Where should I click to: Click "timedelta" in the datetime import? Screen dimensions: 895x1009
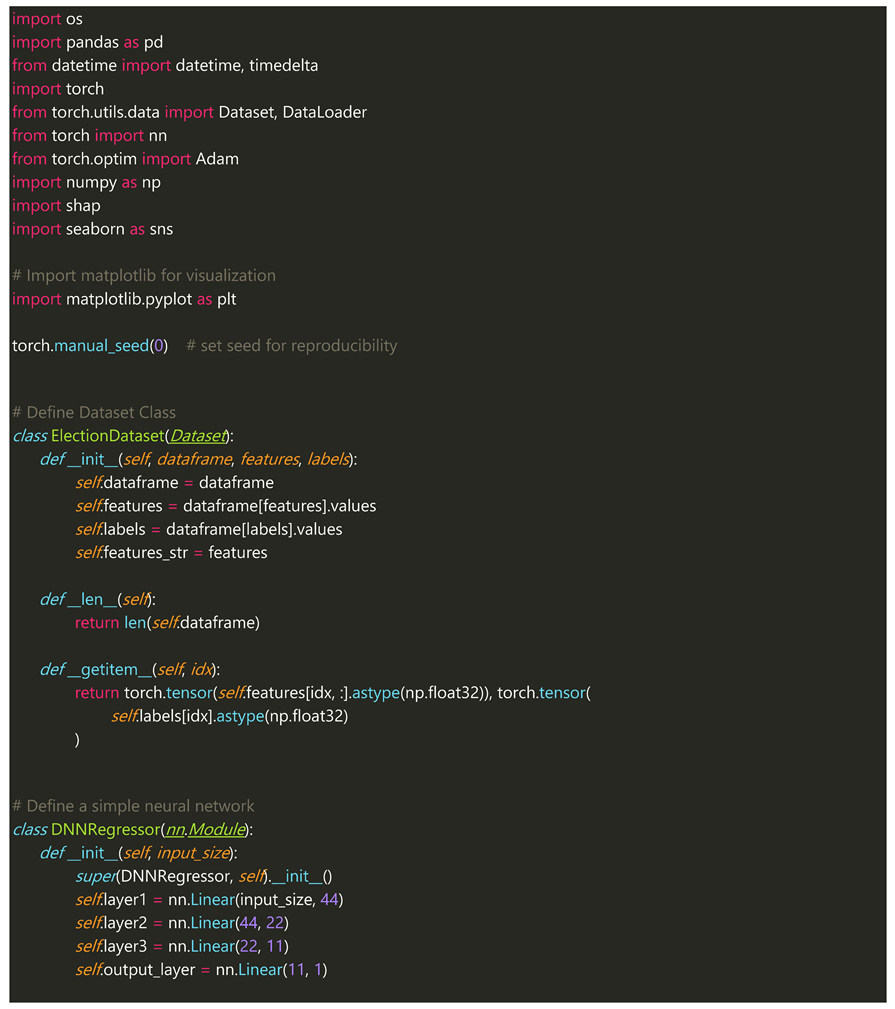pyautogui.click(x=284, y=65)
